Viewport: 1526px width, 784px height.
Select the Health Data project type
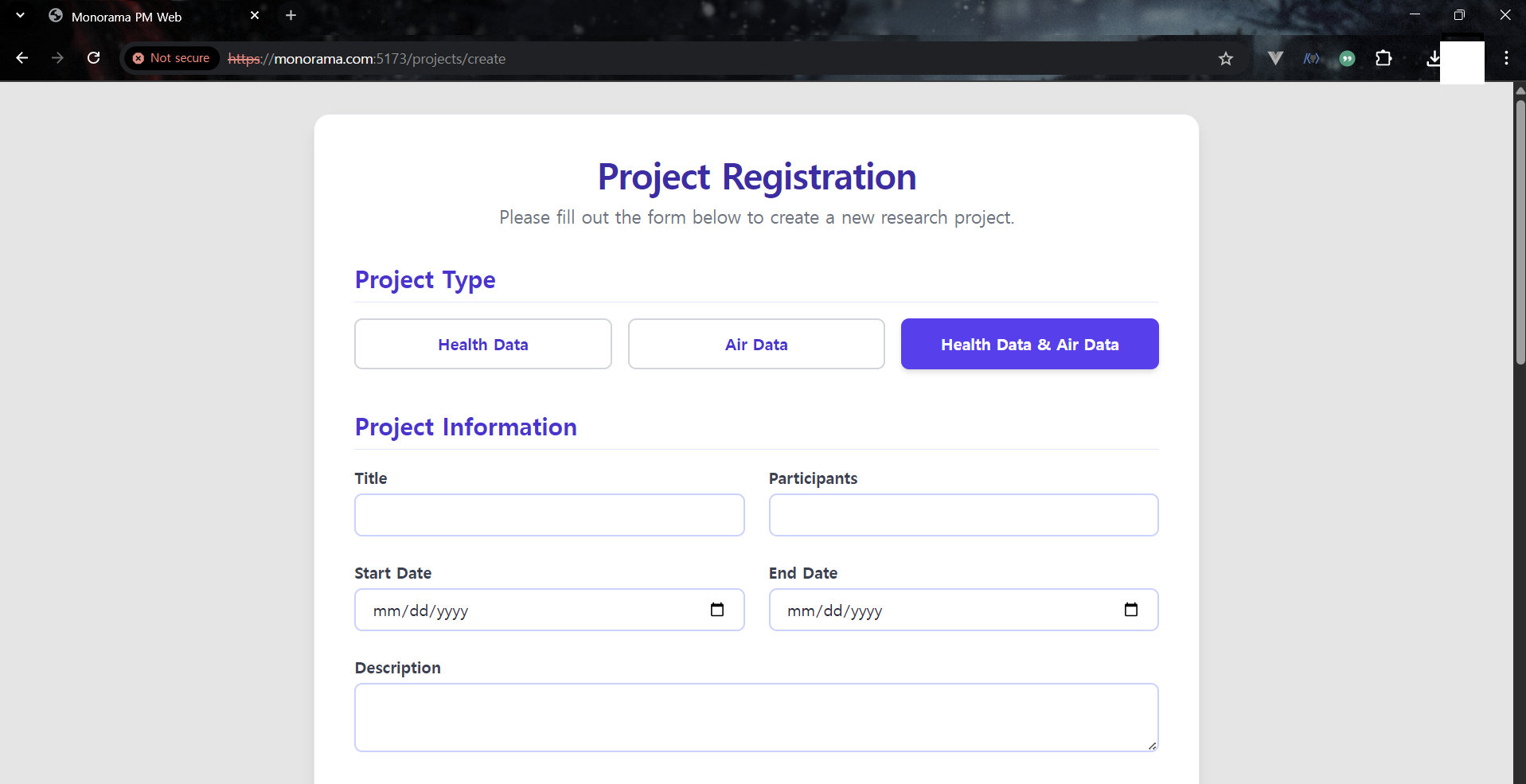click(483, 344)
